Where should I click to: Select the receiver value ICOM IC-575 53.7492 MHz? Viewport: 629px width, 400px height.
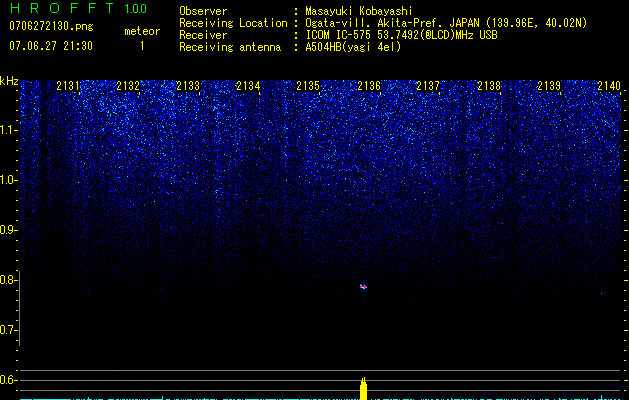[x=402, y=35]
